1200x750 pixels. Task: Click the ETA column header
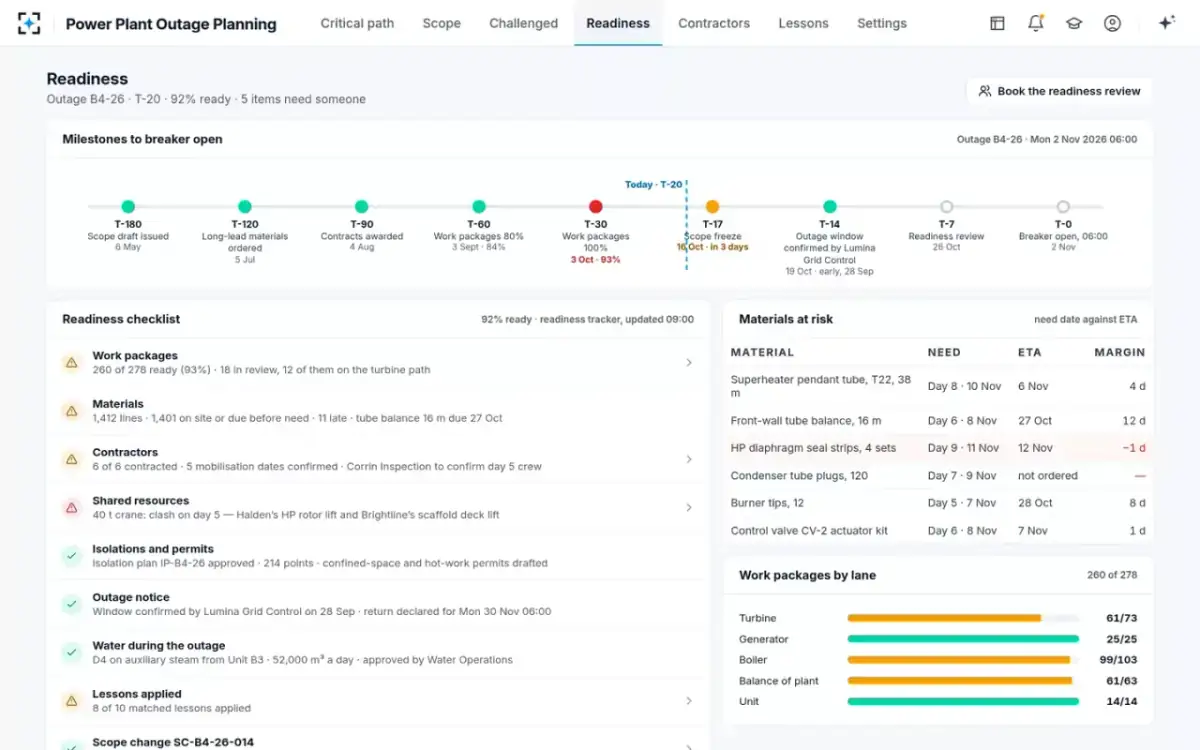1029,352
